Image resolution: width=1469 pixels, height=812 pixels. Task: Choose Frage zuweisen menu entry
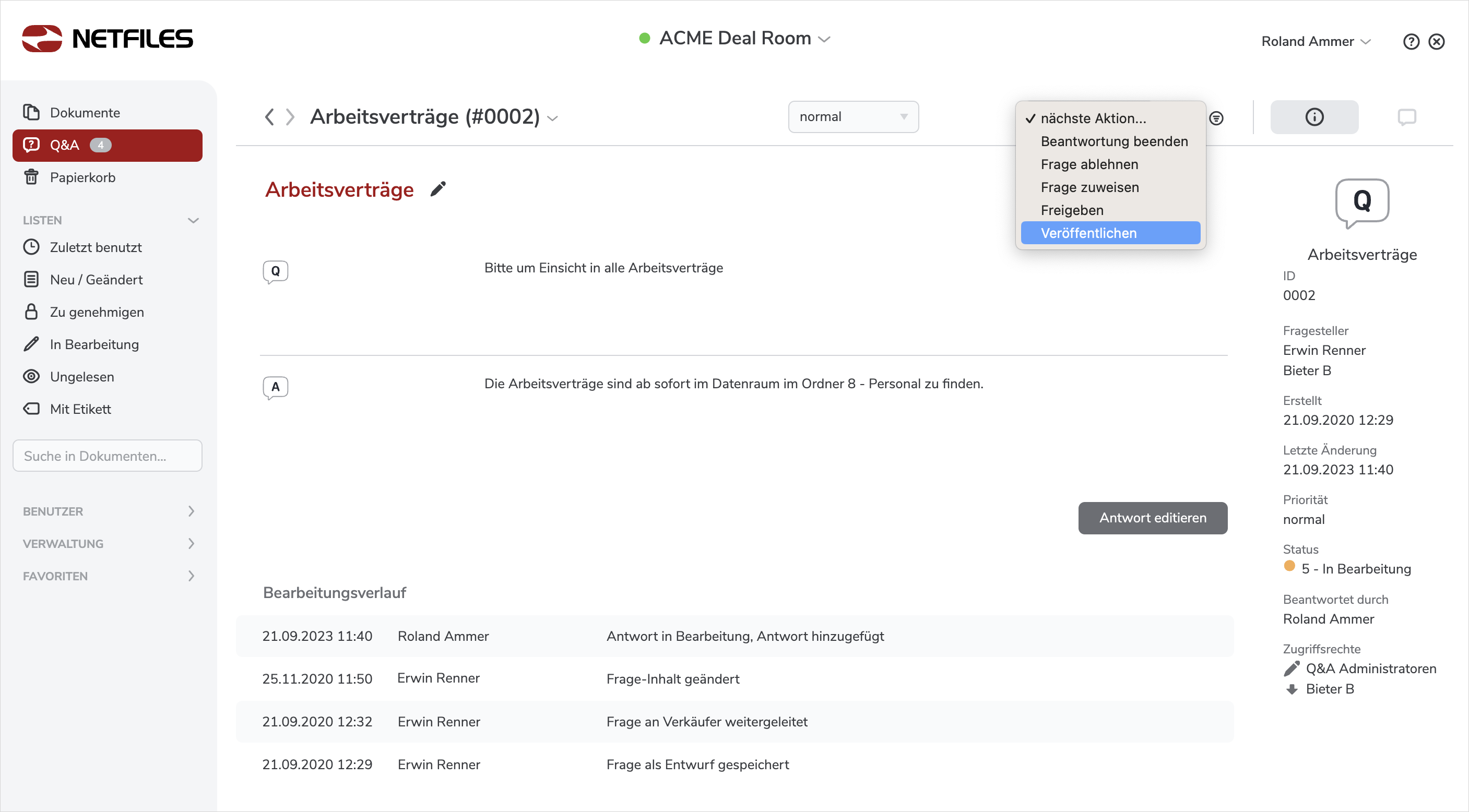click(1089, 187)
